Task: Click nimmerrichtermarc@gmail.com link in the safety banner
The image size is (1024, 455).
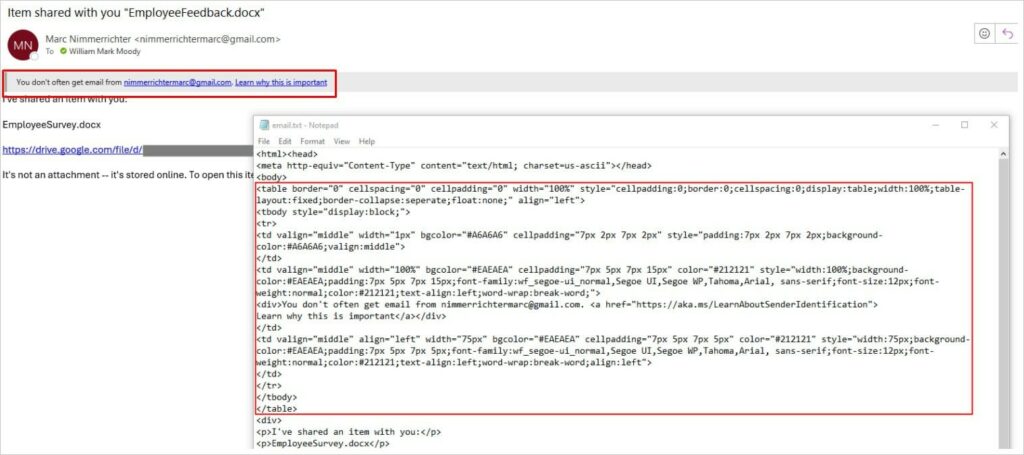Action: [x=177, y=82]
